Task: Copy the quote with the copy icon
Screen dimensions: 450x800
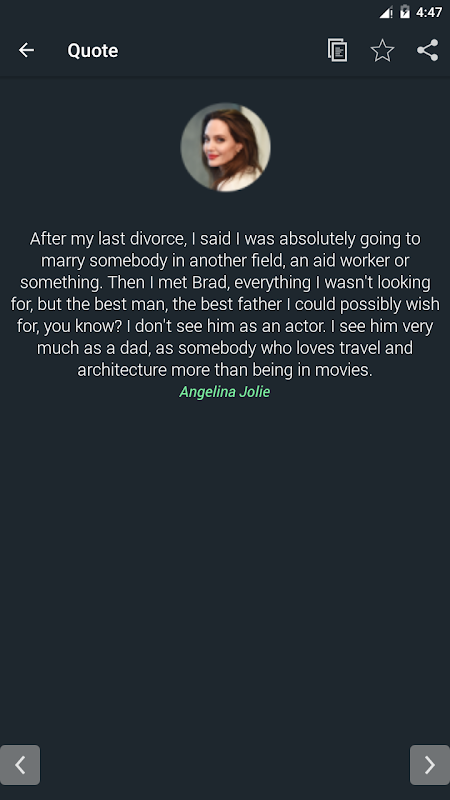Action: tap(337, 50)
